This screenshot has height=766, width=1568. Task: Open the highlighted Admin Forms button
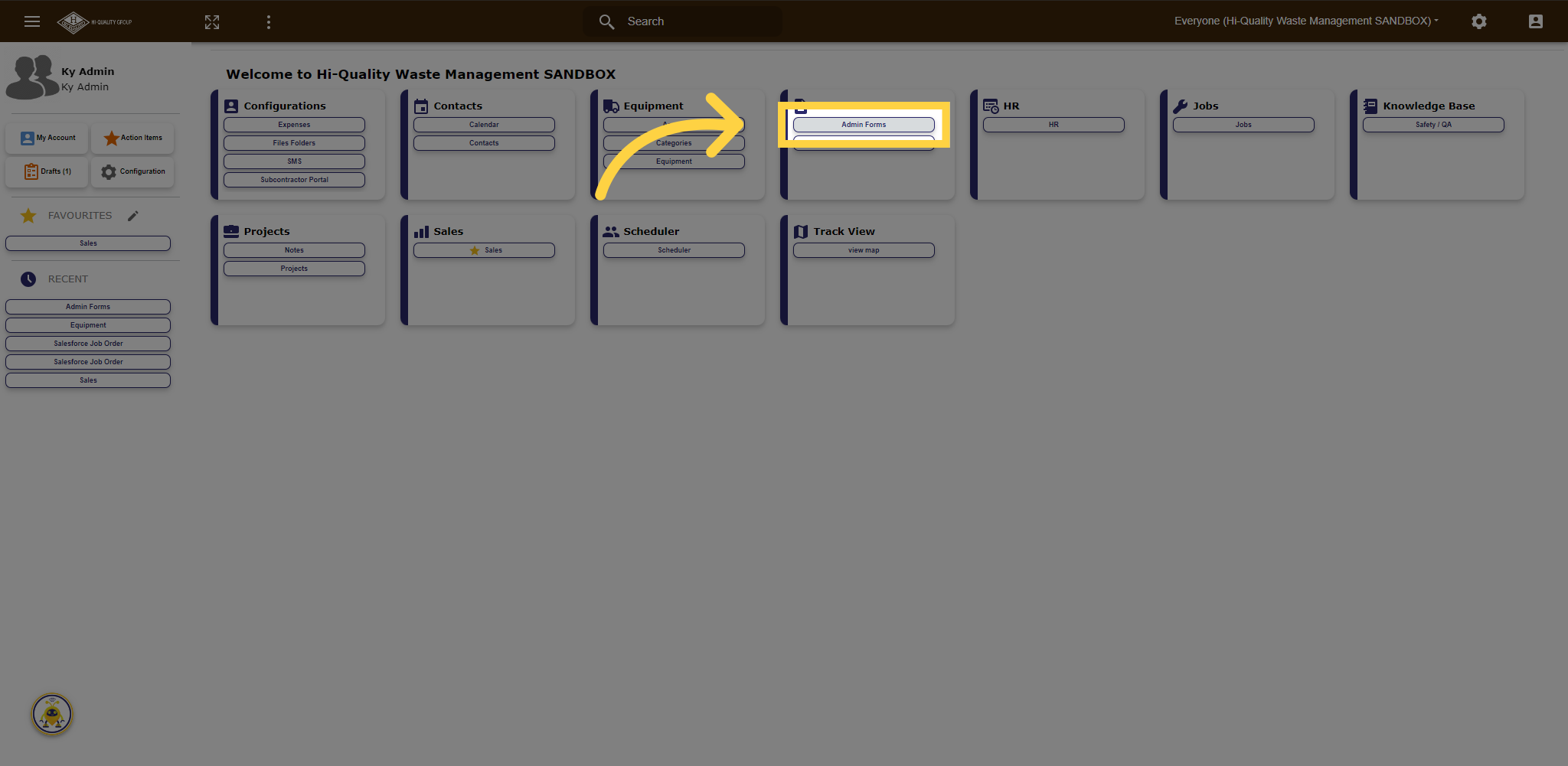863,124
